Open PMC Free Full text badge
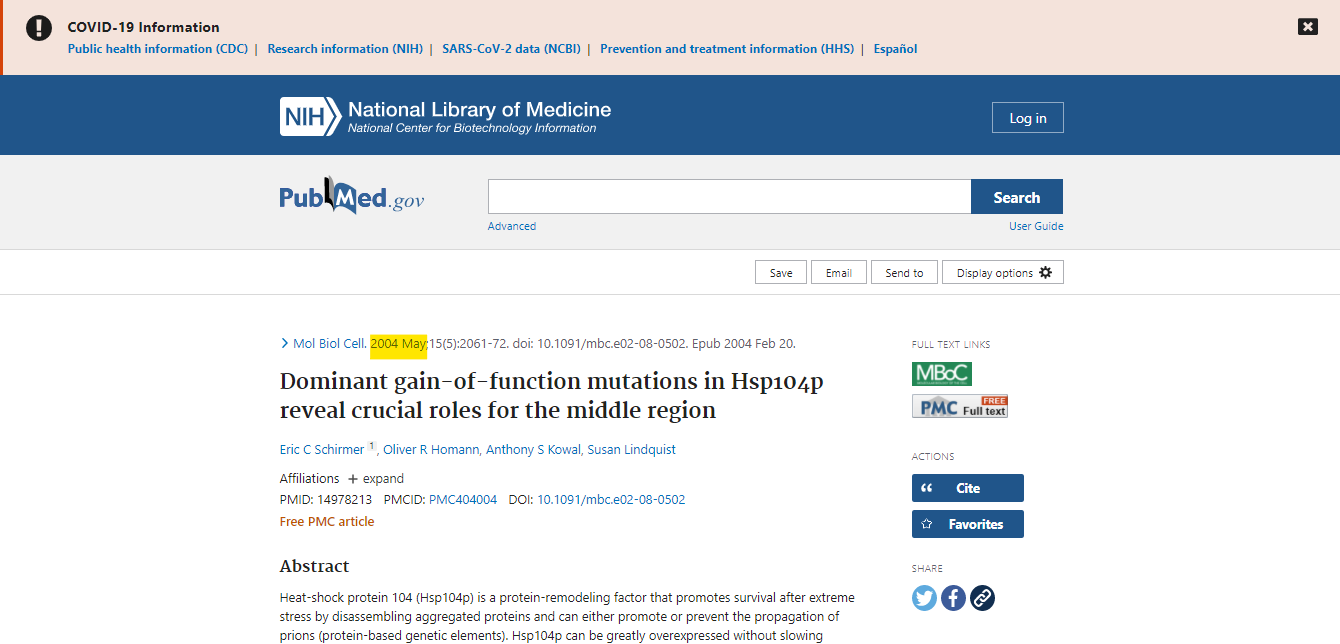 point(960,406)
